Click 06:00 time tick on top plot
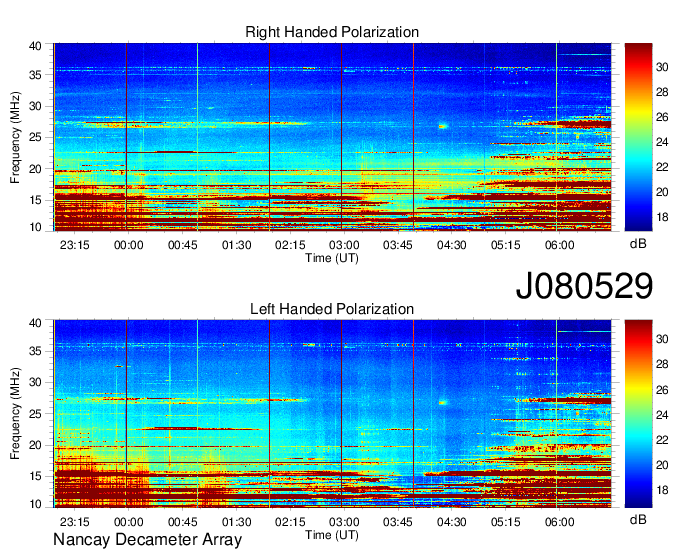 (x=559, y=245)
